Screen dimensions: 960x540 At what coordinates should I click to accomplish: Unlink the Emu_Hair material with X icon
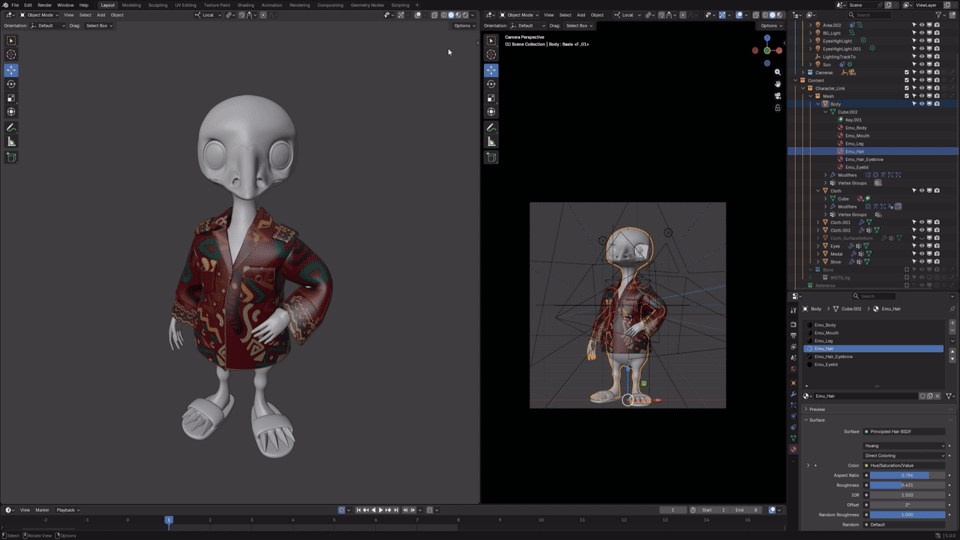point(937,396)
